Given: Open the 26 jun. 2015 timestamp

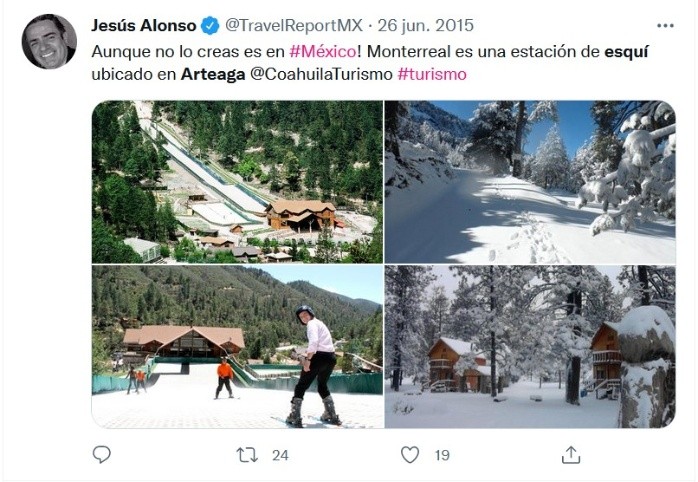Looking at the screenshot, I should pos(426,25).
